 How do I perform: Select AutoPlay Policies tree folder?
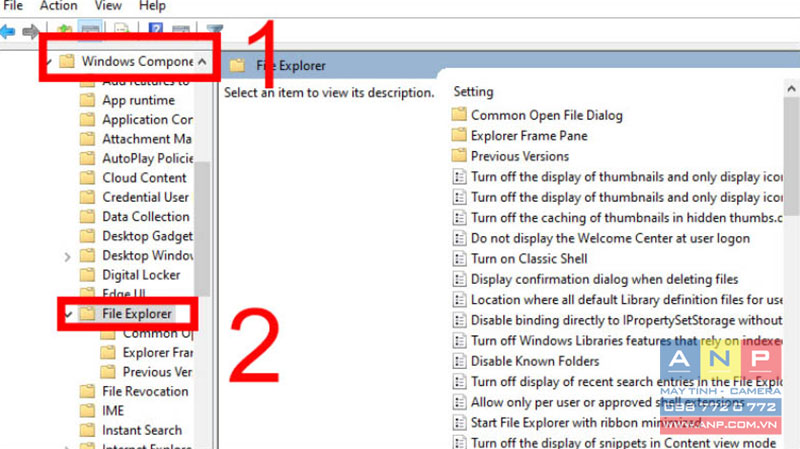tap(148, 158)
